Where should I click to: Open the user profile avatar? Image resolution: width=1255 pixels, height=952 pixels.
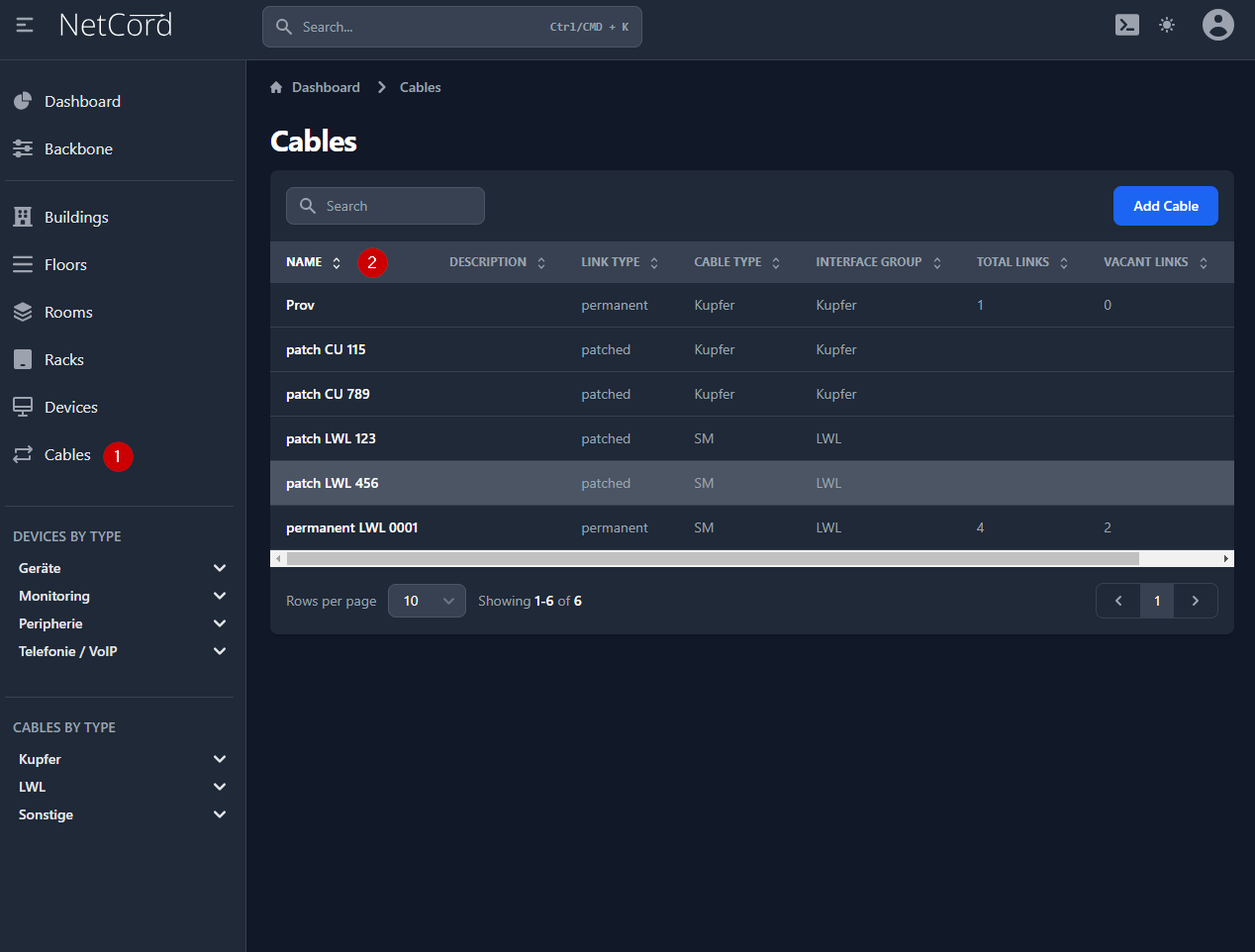(x=1217, y=26)
